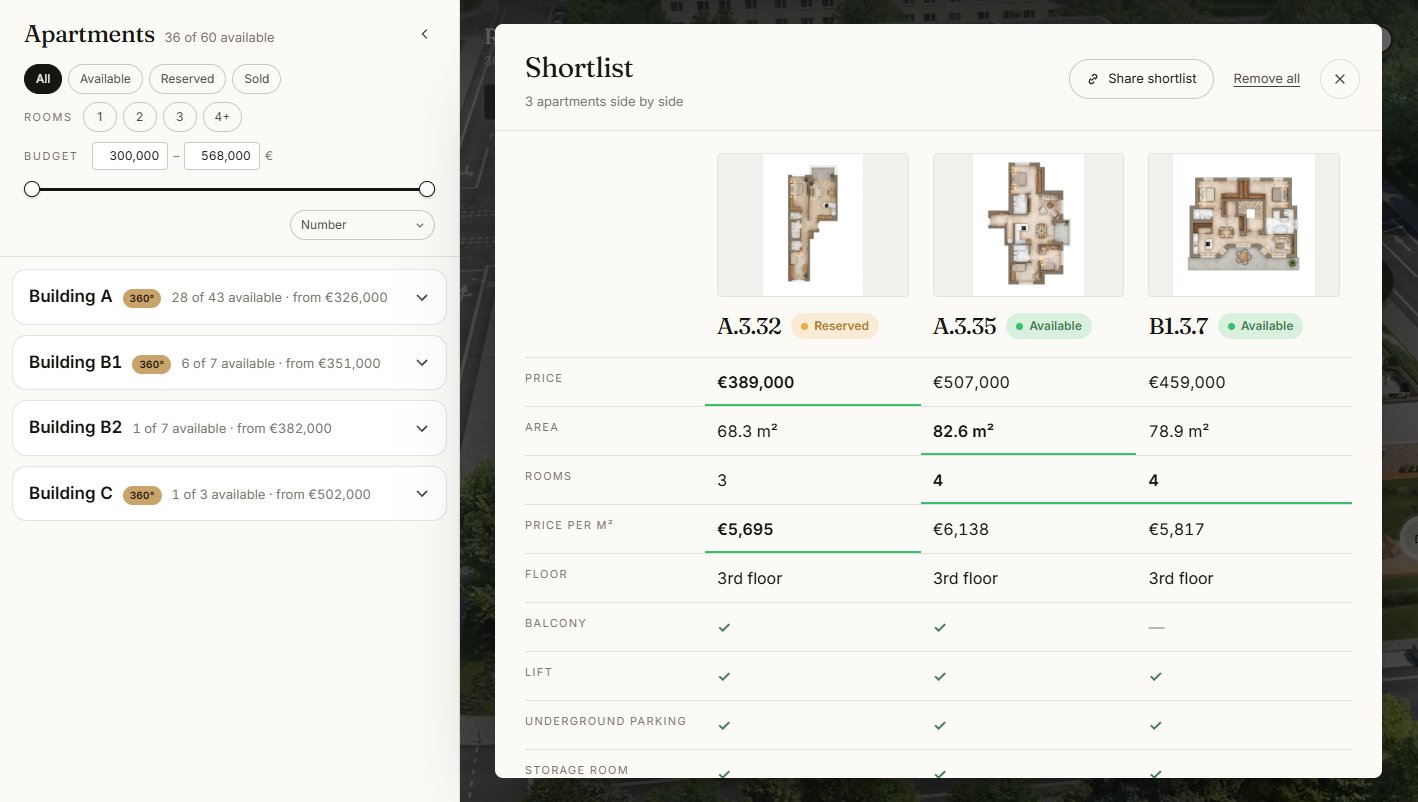Image resolution: width=1418 pixels, height=802 pixels.
Task: Click the lift checkmark for B1.3.7
Action: (1156, 676)
